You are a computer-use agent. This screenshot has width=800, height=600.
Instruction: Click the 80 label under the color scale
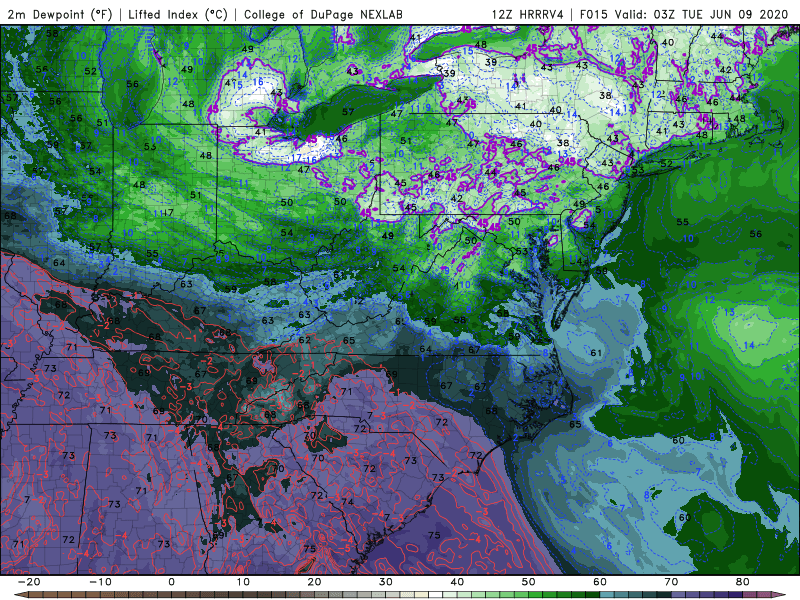(x=743, y=582)
